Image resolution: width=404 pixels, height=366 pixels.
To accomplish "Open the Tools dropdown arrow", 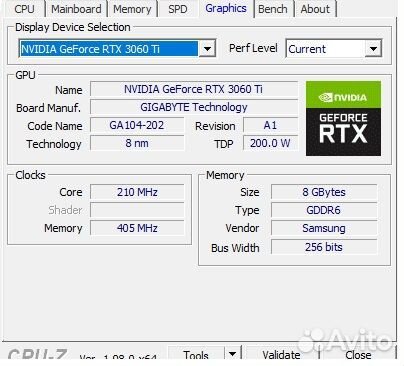I will coord(232,354).
